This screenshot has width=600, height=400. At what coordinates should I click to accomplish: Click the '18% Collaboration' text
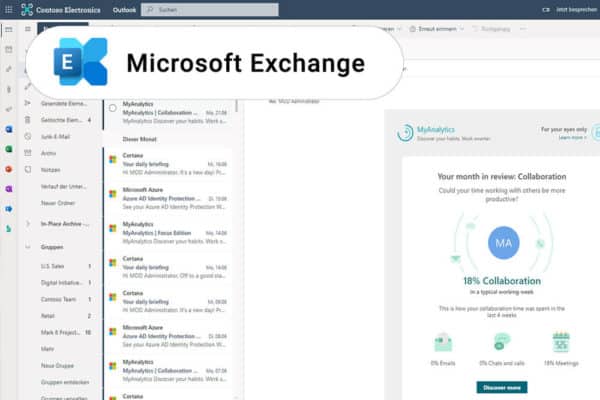502,281
